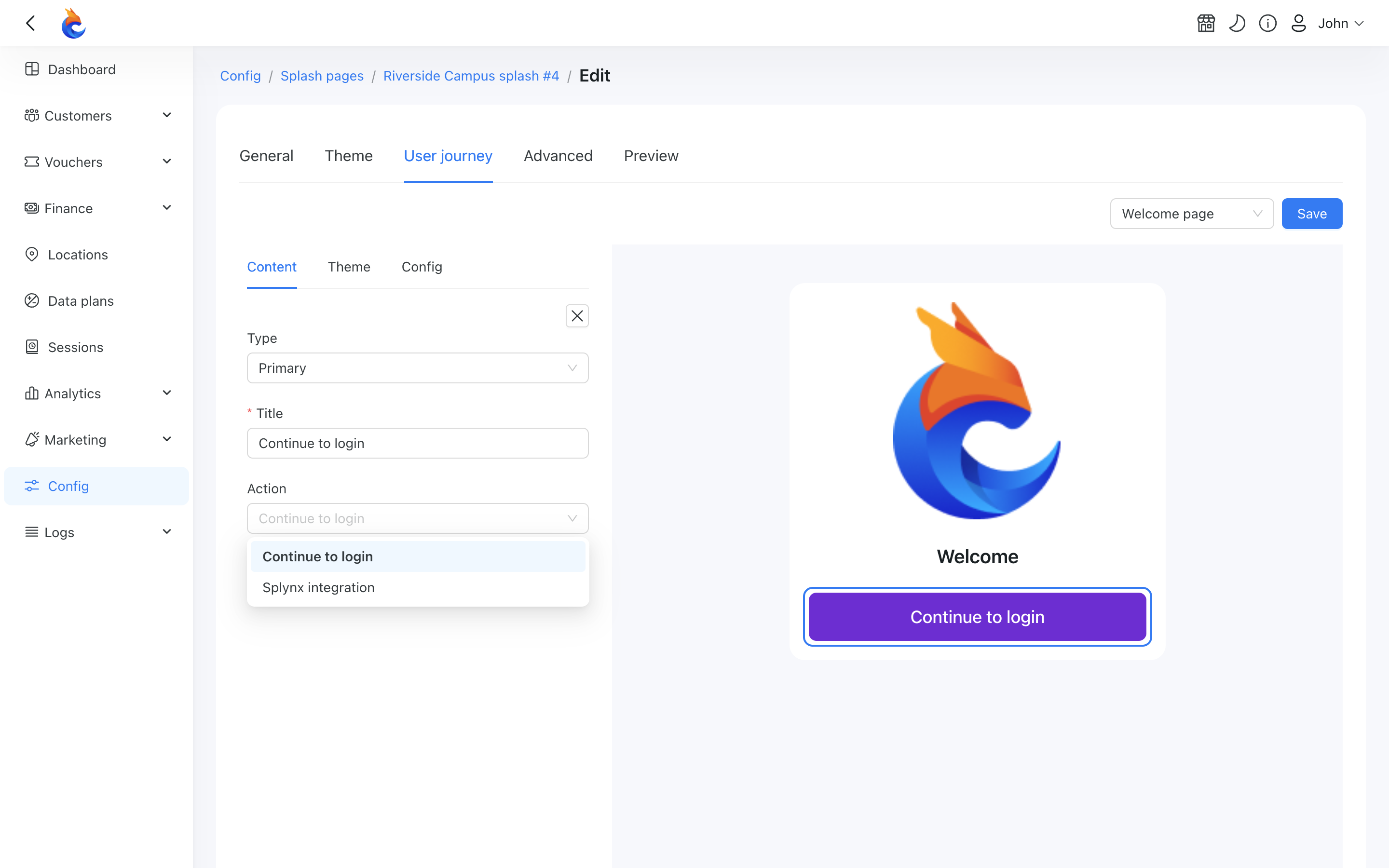Open Splash pages breadcrumb link
This screenshot has height=868, width=1389.
point(322,76)
